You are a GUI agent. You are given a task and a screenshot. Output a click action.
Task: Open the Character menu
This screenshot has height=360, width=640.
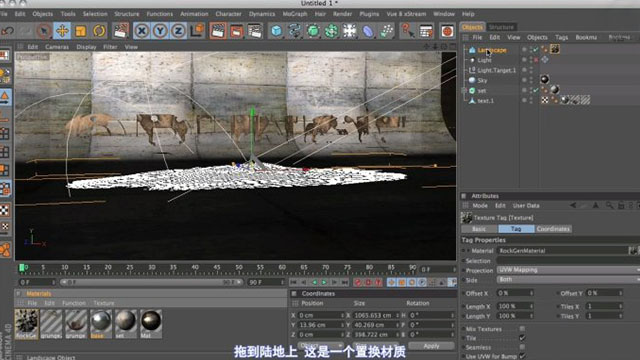coord(228,14)
